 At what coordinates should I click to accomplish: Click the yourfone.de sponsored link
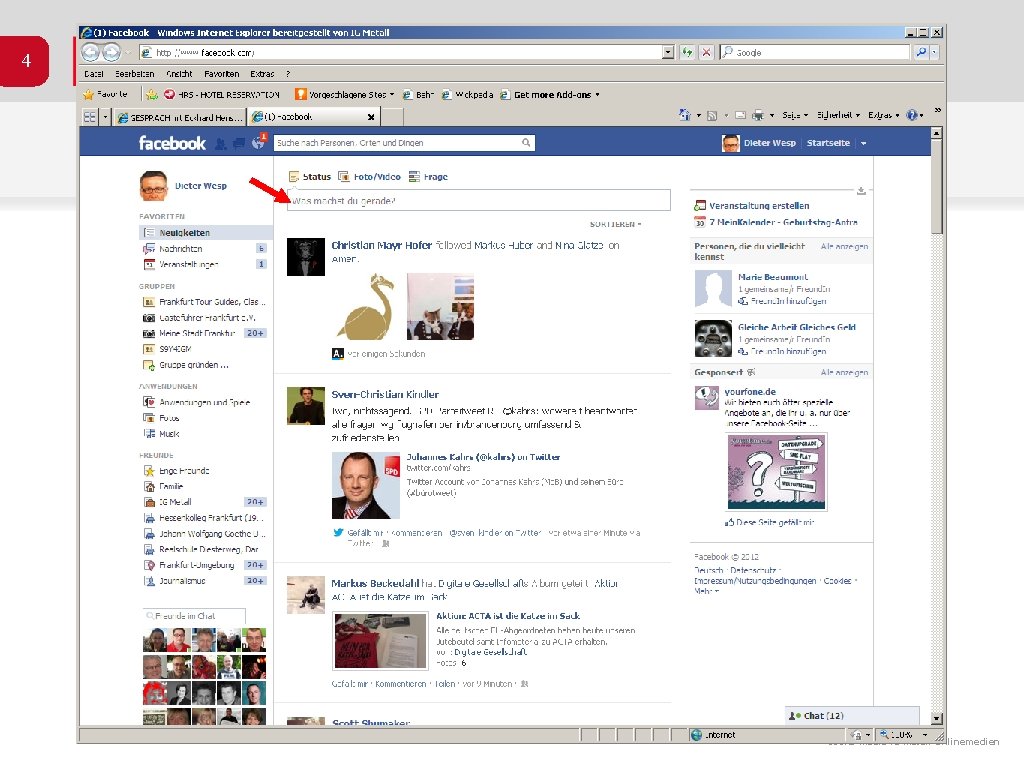tap(750, 392)
